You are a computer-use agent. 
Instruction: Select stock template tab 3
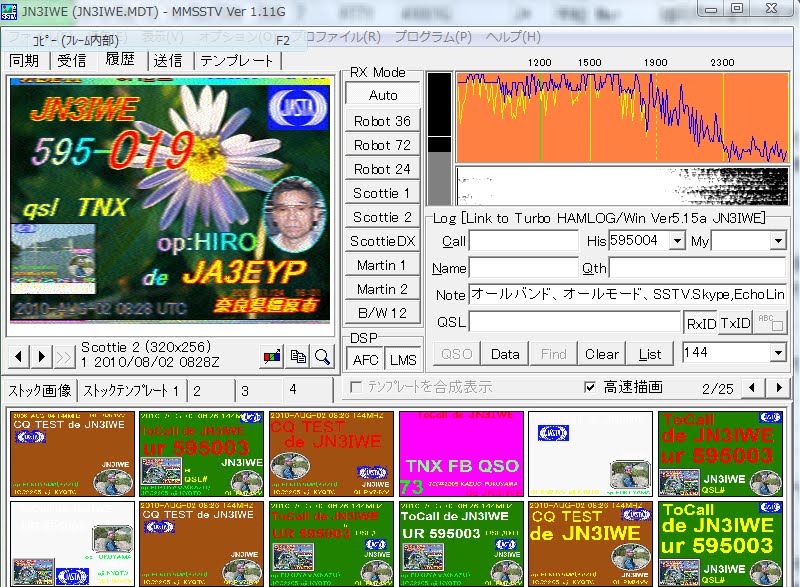258,391
